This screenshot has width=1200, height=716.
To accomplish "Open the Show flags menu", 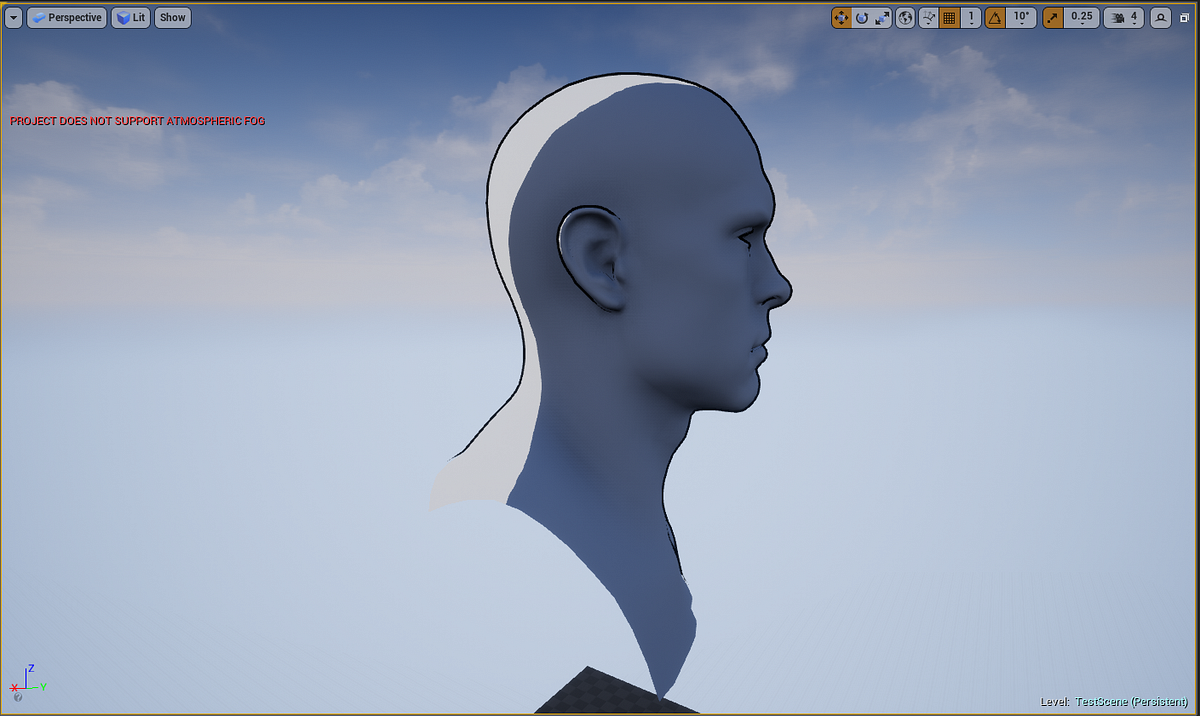I will (x=171, y=17).
